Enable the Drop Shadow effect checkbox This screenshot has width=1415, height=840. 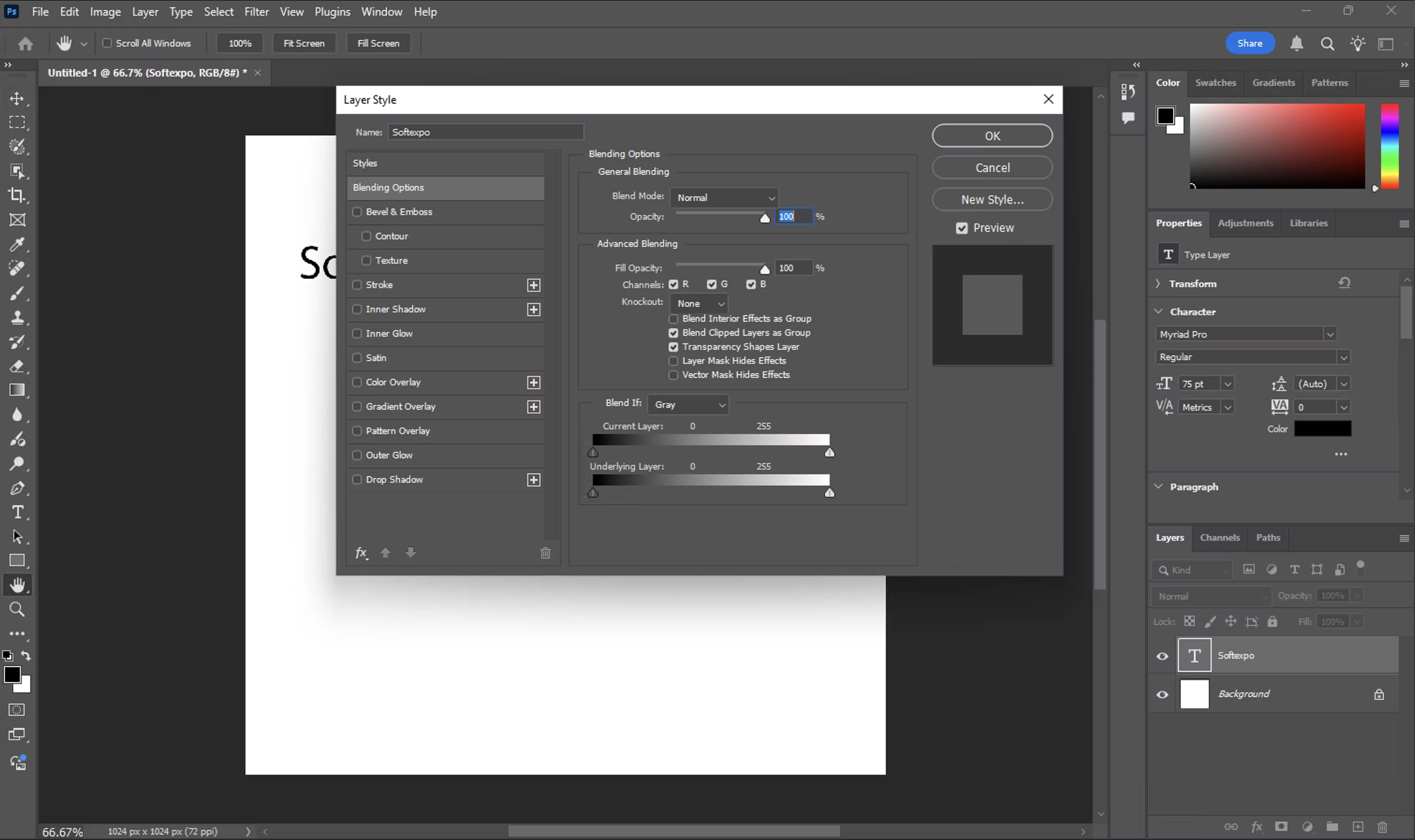(x=357, y=479)
